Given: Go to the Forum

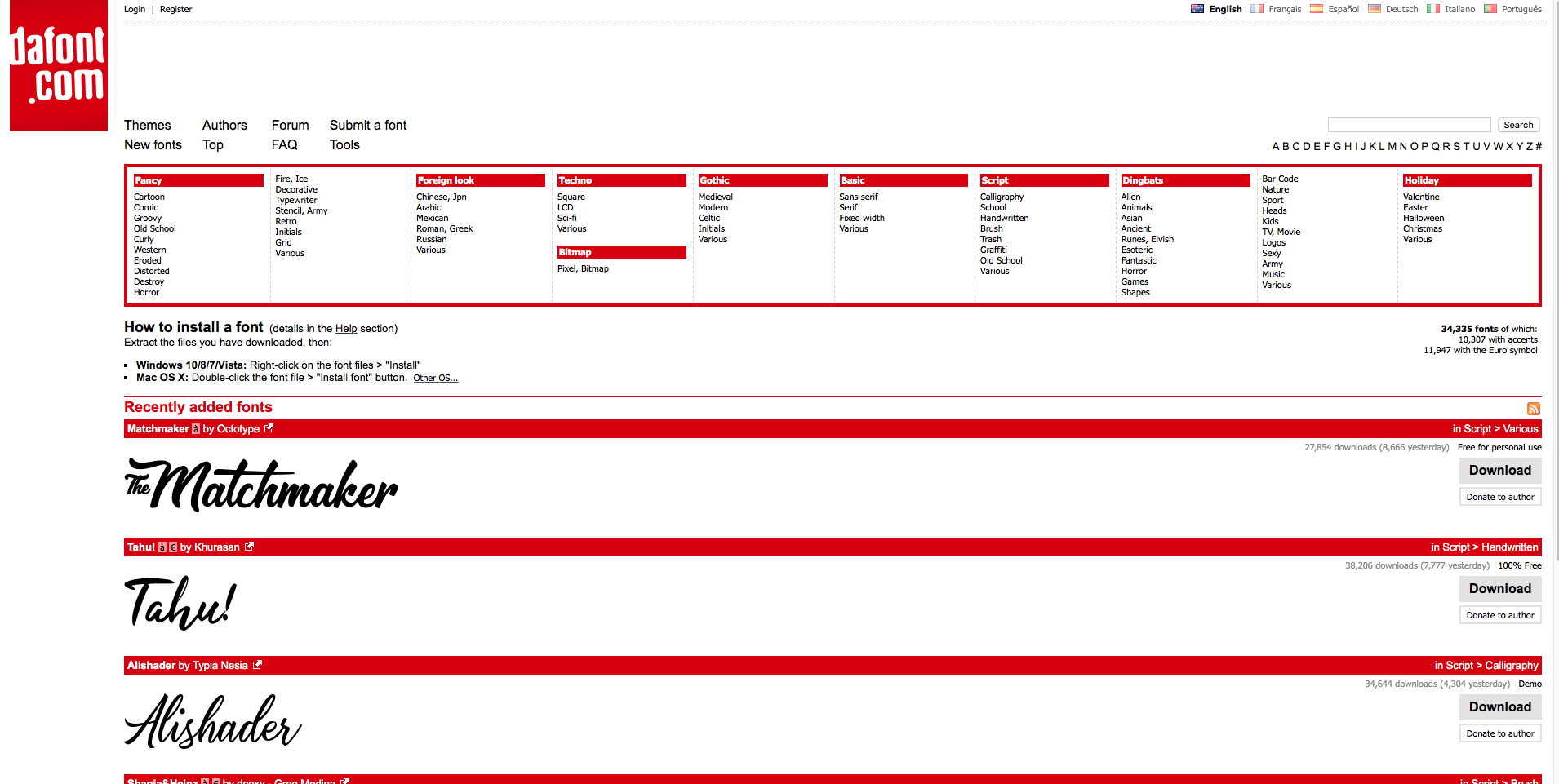Looking at the screenshot, I should pyautogui.click(x=290, y=125).
